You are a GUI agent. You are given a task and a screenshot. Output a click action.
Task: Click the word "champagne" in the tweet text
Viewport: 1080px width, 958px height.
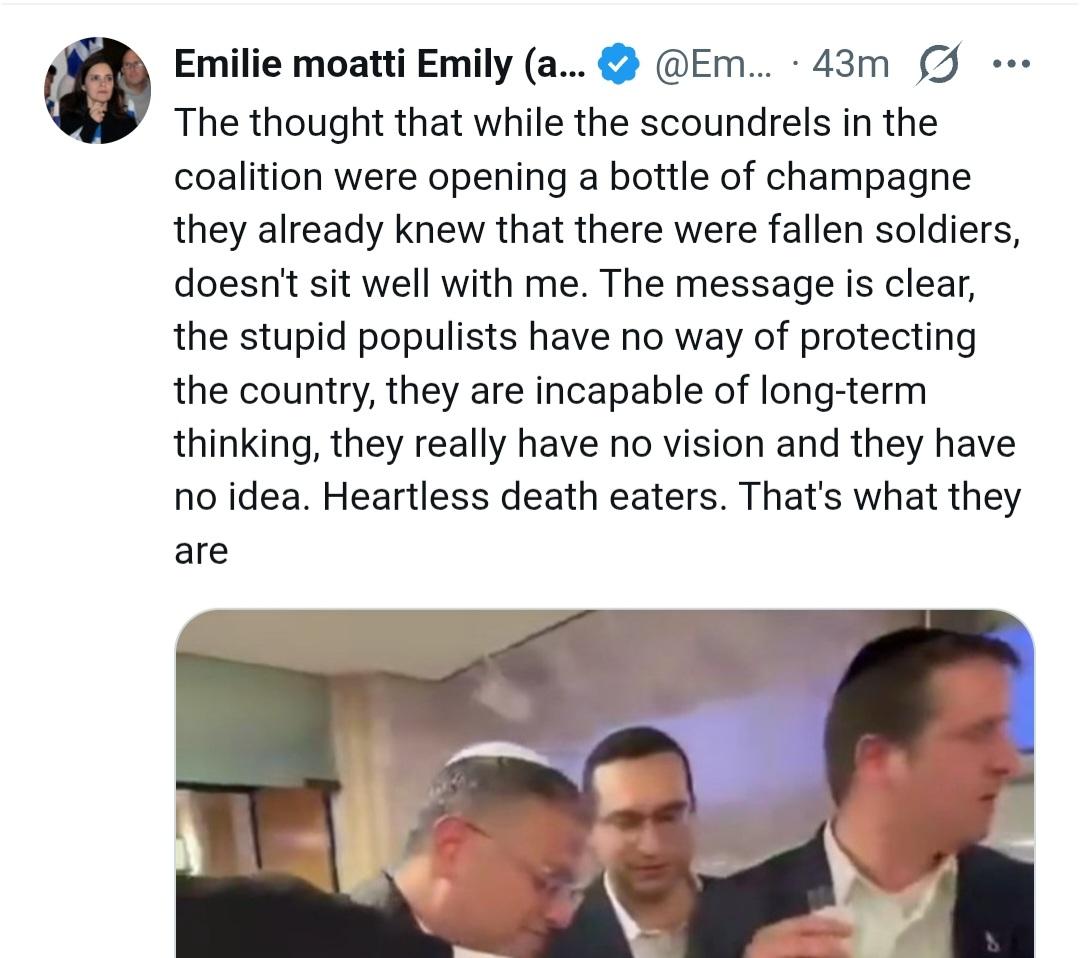(857, 177)
